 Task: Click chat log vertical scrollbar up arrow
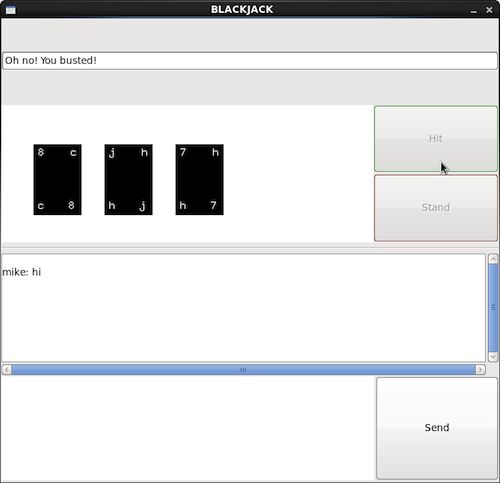tap(493, 259)
